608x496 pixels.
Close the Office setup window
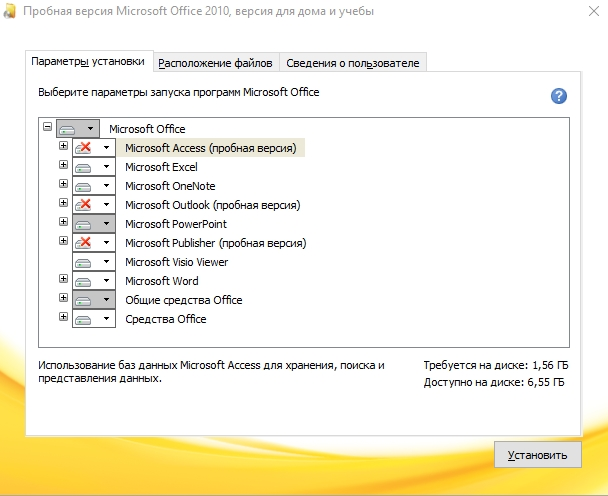pyautogui.click(x=594, y=11)
